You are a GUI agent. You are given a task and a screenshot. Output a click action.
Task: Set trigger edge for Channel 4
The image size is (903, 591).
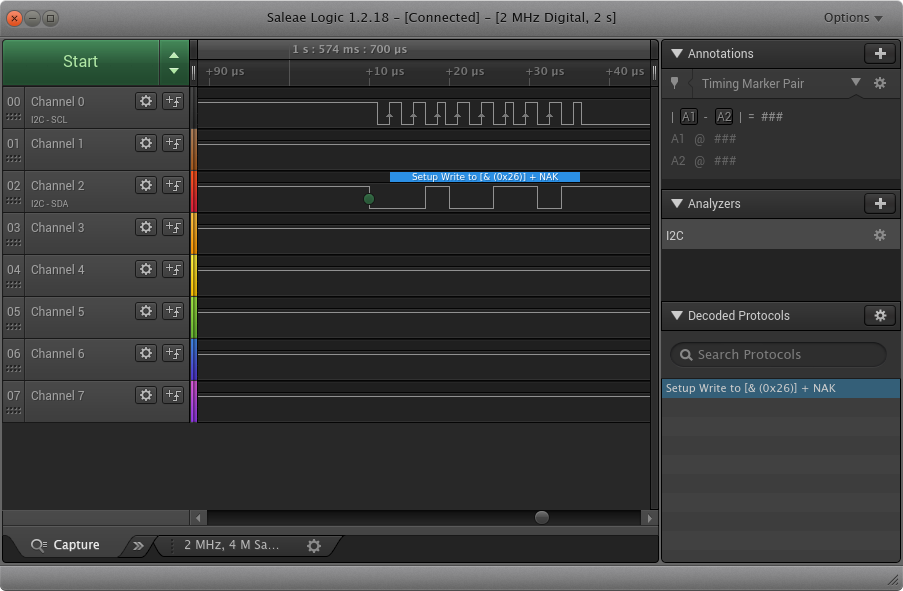pos(173,270)
